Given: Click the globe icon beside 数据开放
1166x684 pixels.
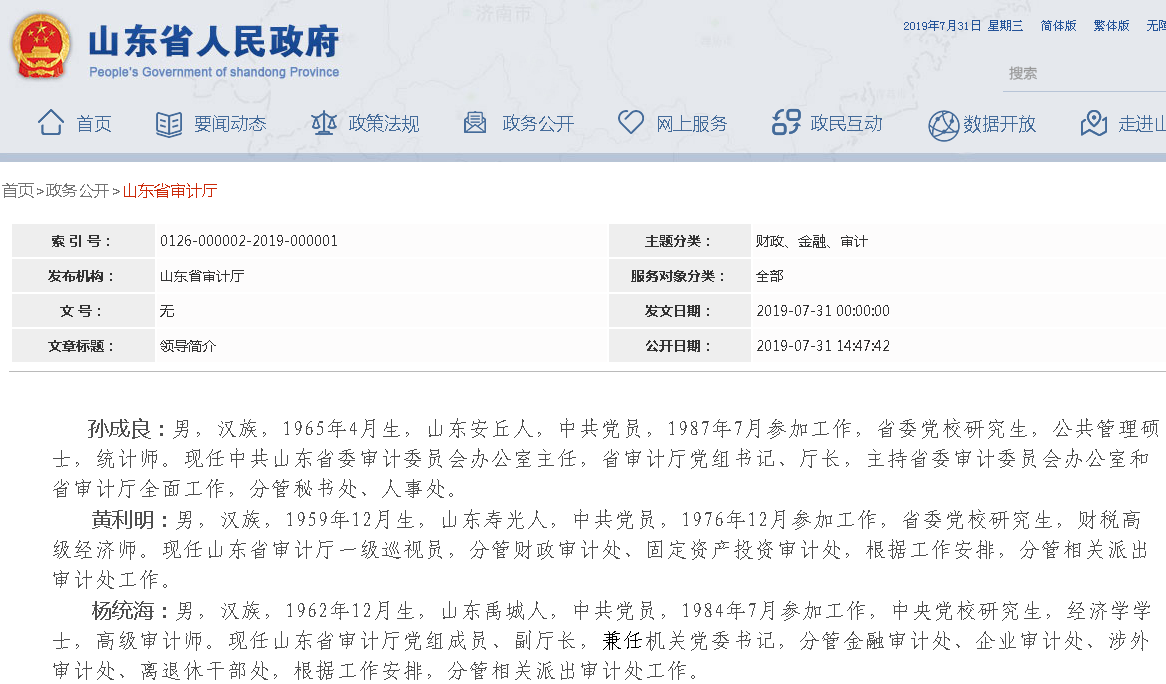Looking at the screenshot, I should click(x=943, y=125).
